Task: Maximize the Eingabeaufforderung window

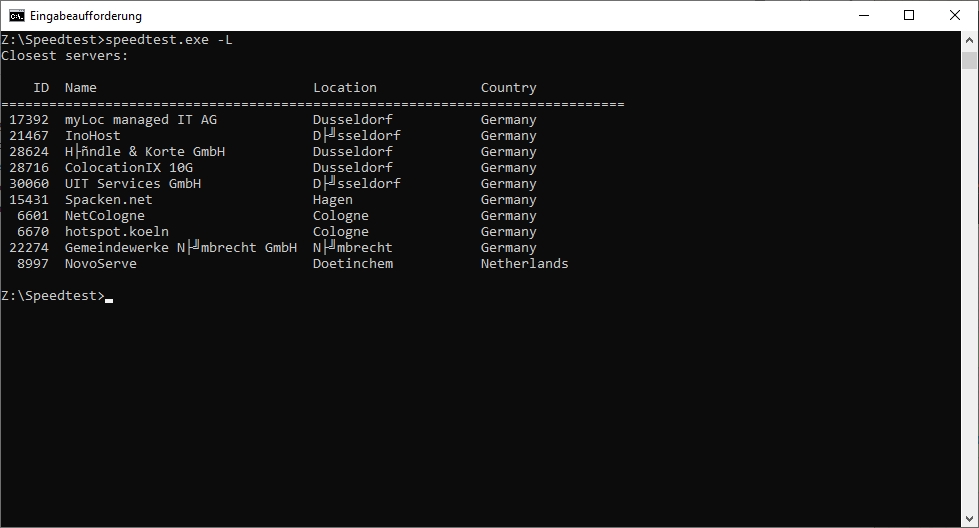Action: coord(909,16)
